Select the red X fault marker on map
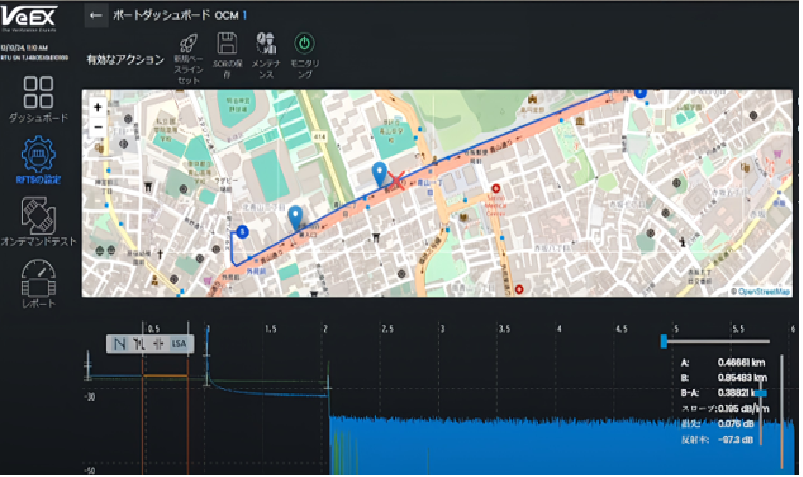This screenshot has width=803, height=477. click(396, 180)
